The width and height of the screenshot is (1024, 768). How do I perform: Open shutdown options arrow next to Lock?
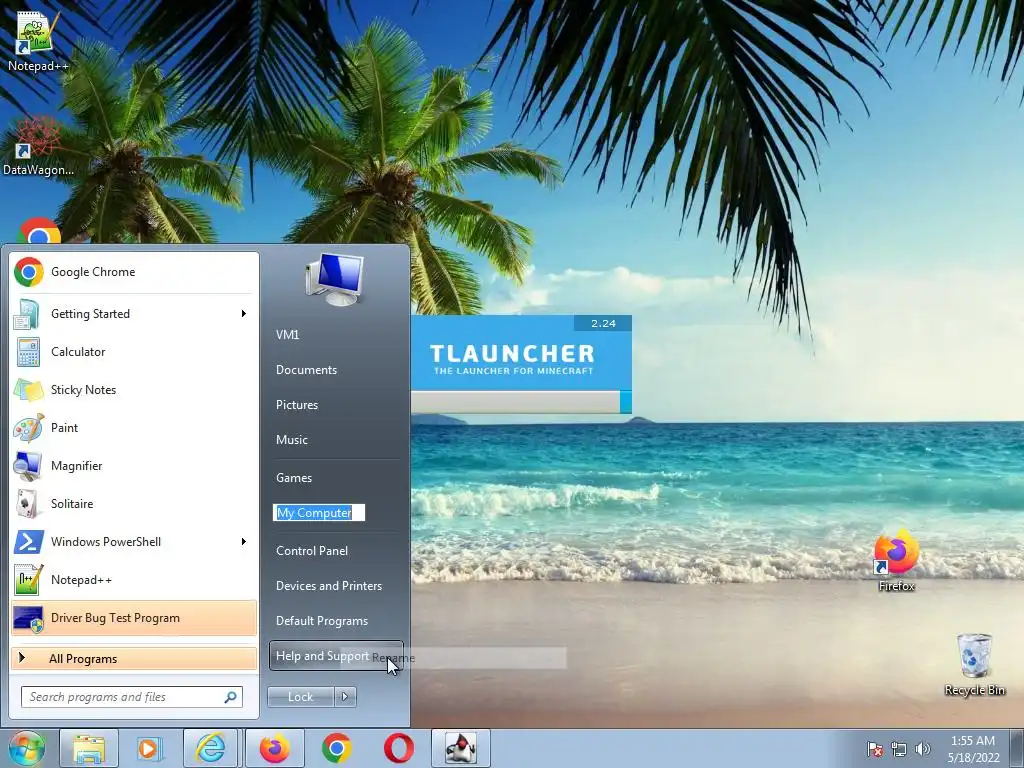345,697
